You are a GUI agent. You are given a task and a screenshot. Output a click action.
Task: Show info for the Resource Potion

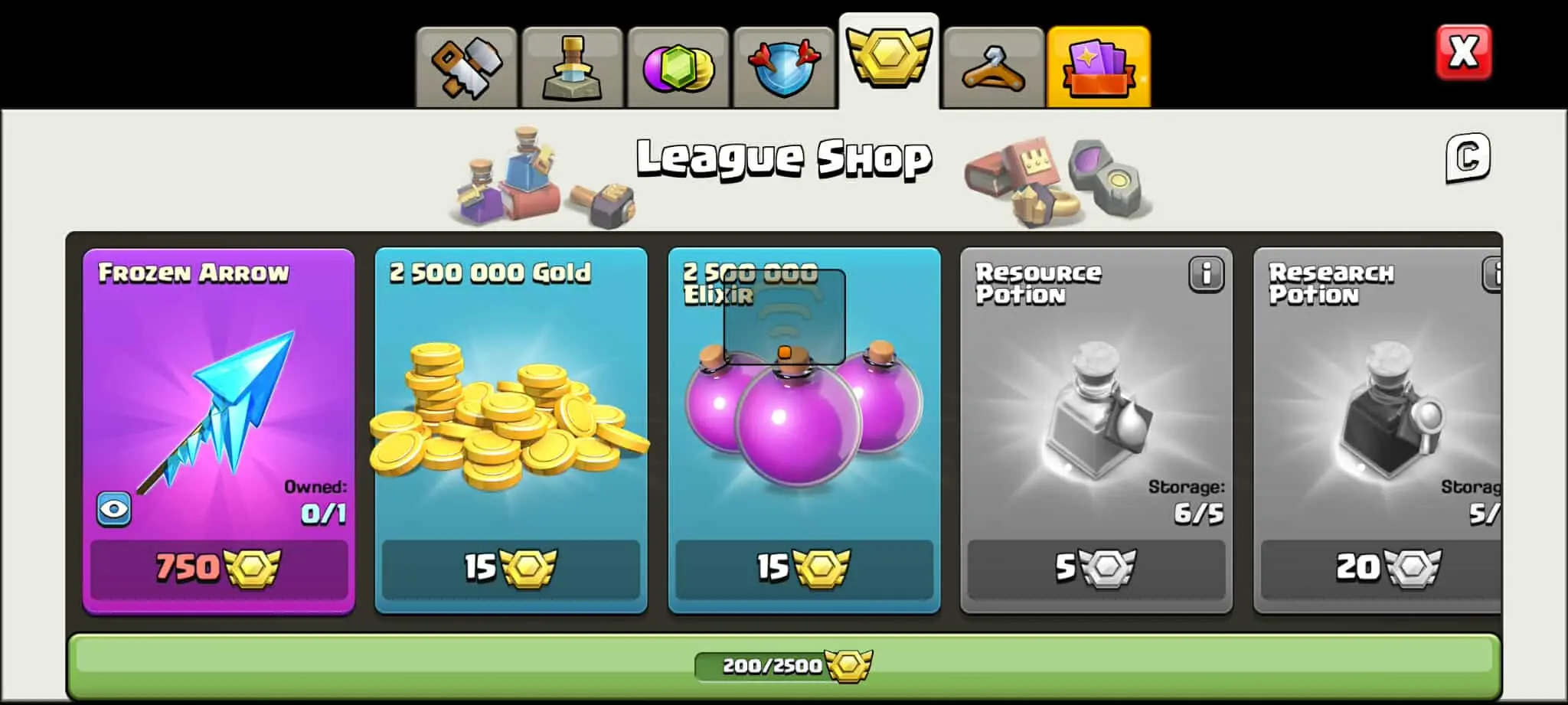click(1207, 274)
